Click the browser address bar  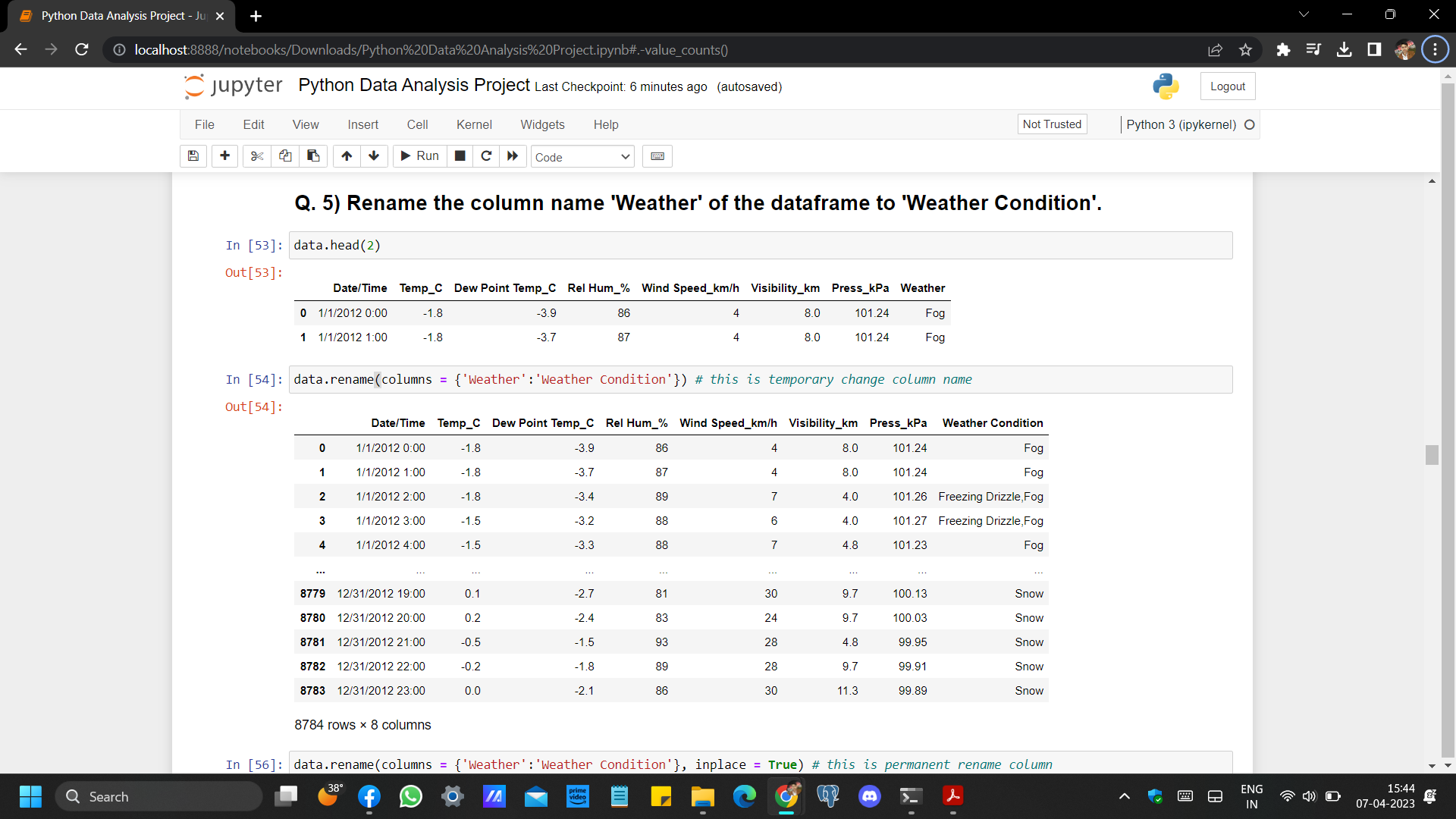point(660,50)
